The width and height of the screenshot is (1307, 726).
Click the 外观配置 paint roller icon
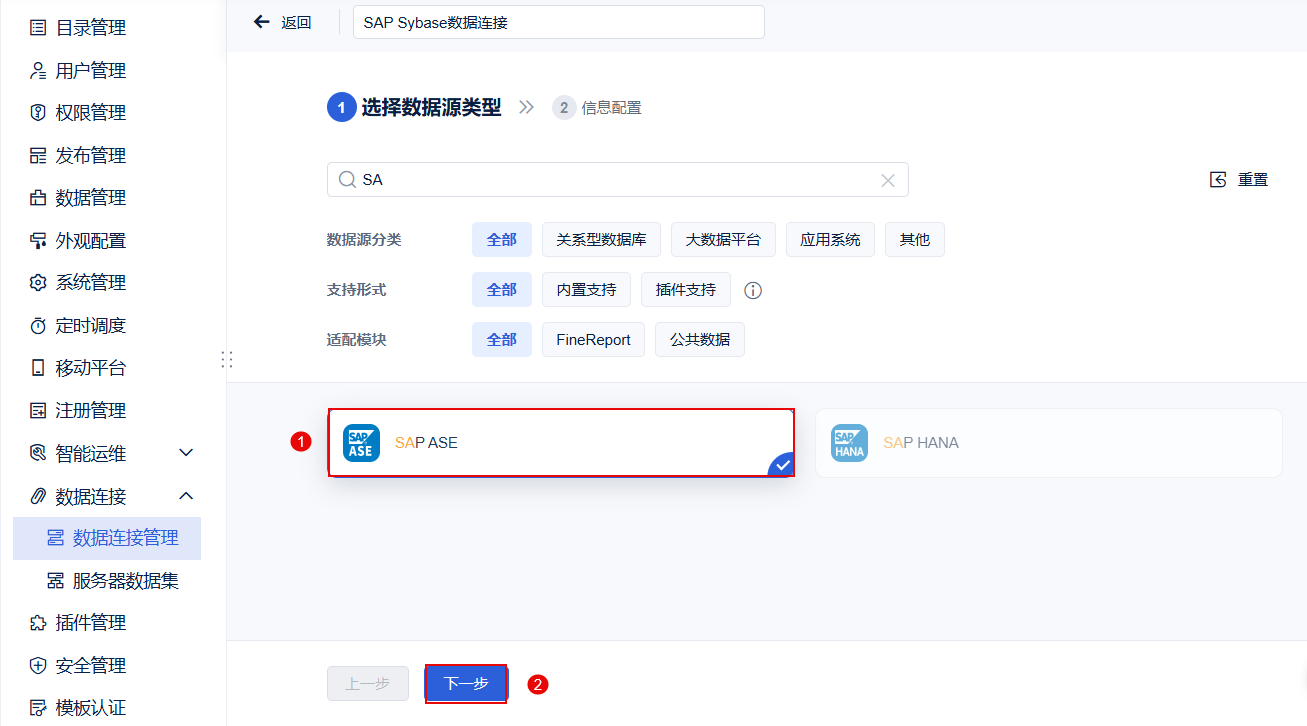(x=38, y=241)
